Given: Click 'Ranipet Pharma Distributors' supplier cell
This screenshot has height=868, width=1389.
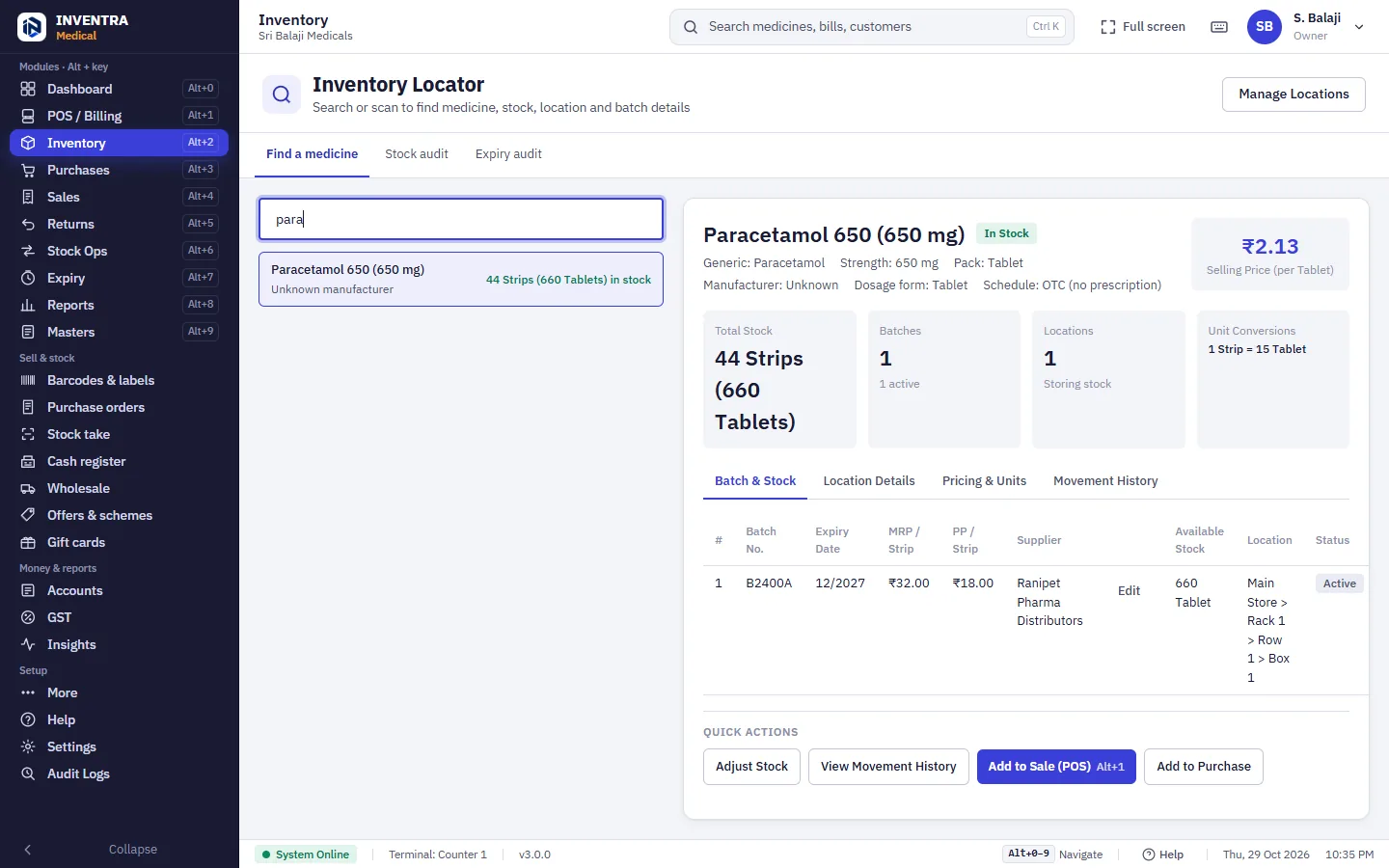Looking at the screenshot, I should coord(1049,602).
